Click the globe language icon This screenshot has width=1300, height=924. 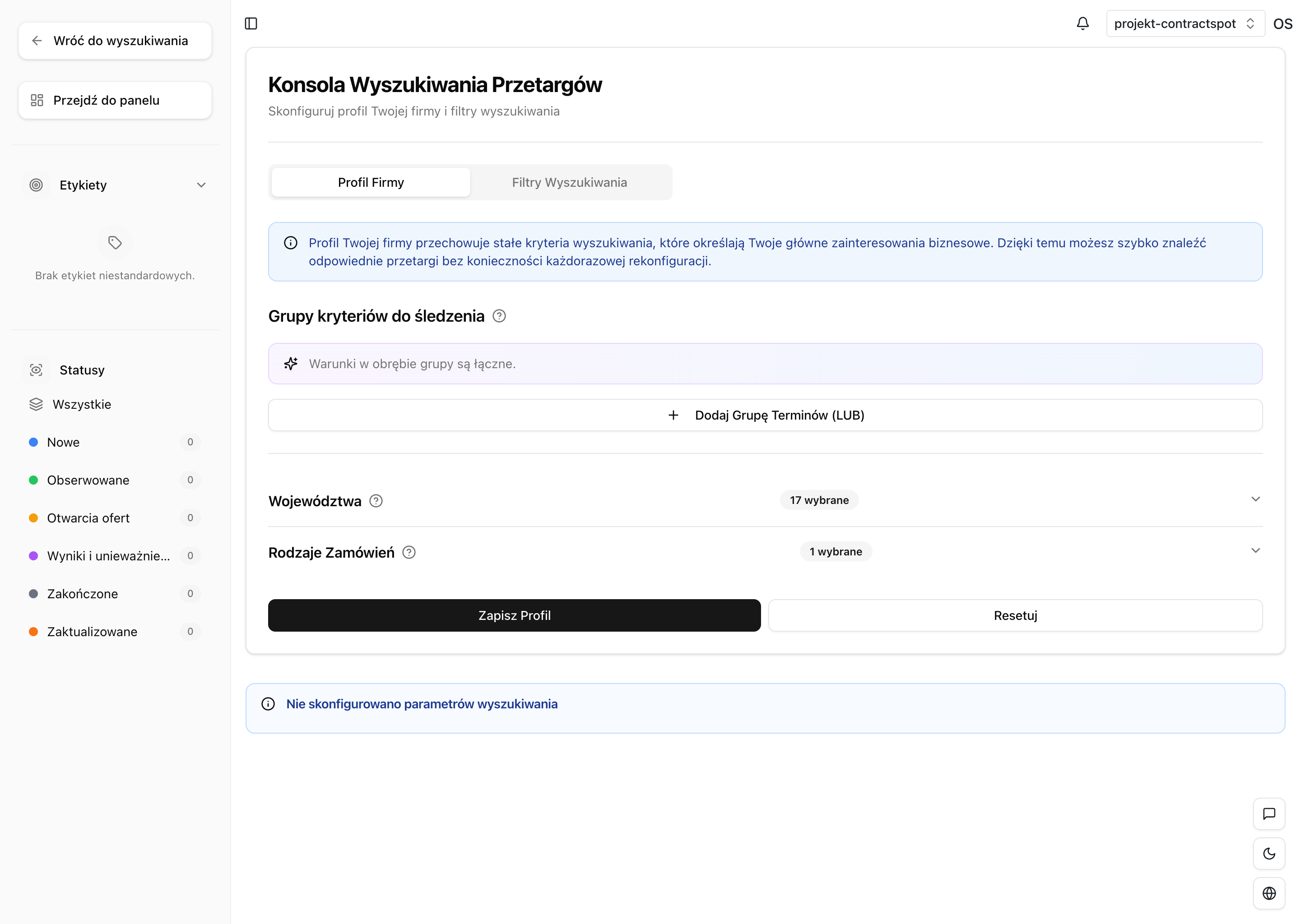[x=1269, y=893]
